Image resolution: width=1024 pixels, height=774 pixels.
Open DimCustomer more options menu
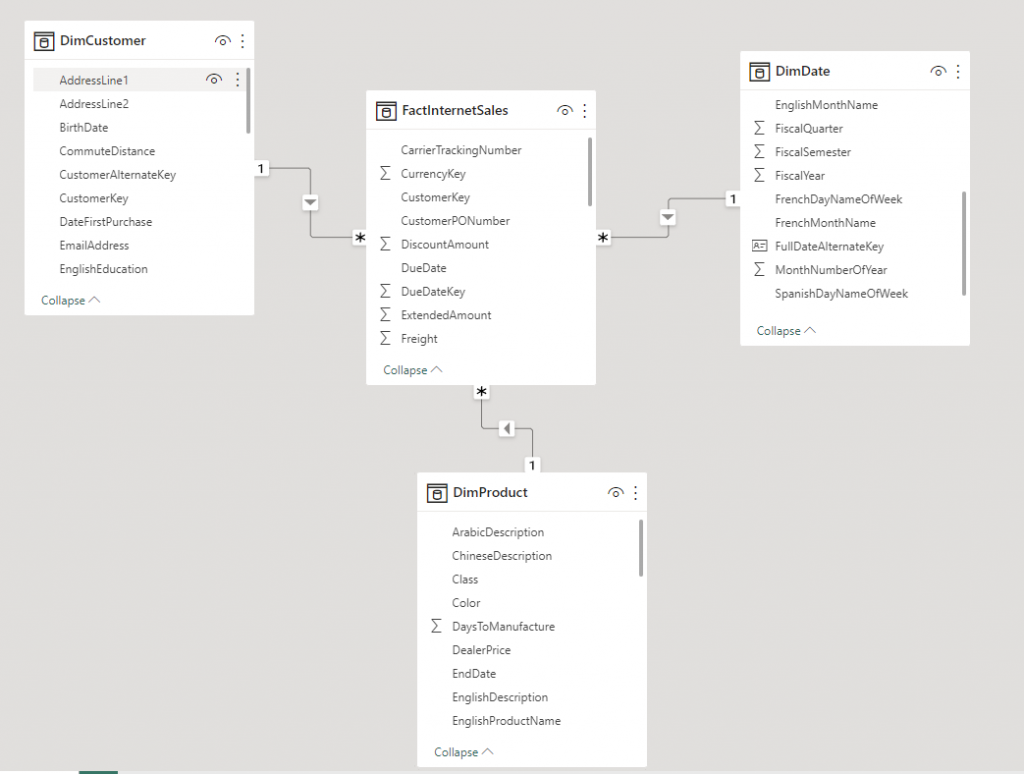[243, 41]
